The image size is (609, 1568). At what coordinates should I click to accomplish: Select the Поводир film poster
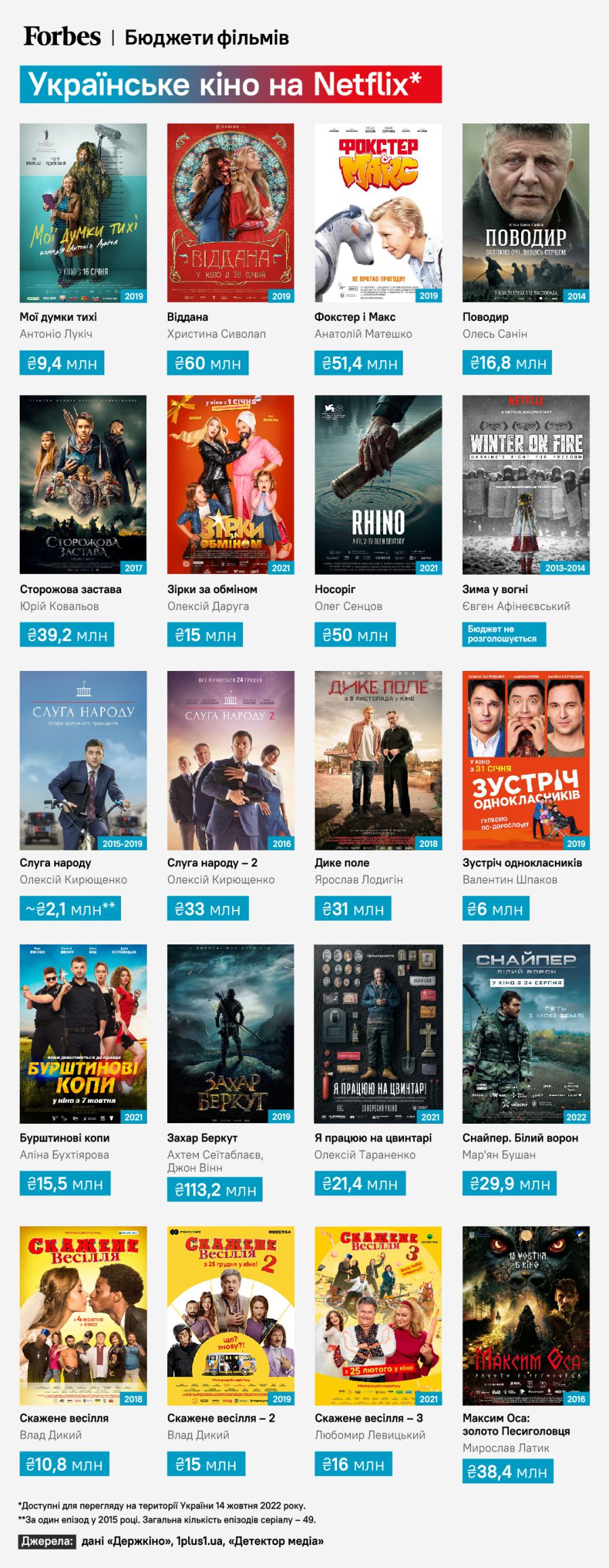[526, 213]
